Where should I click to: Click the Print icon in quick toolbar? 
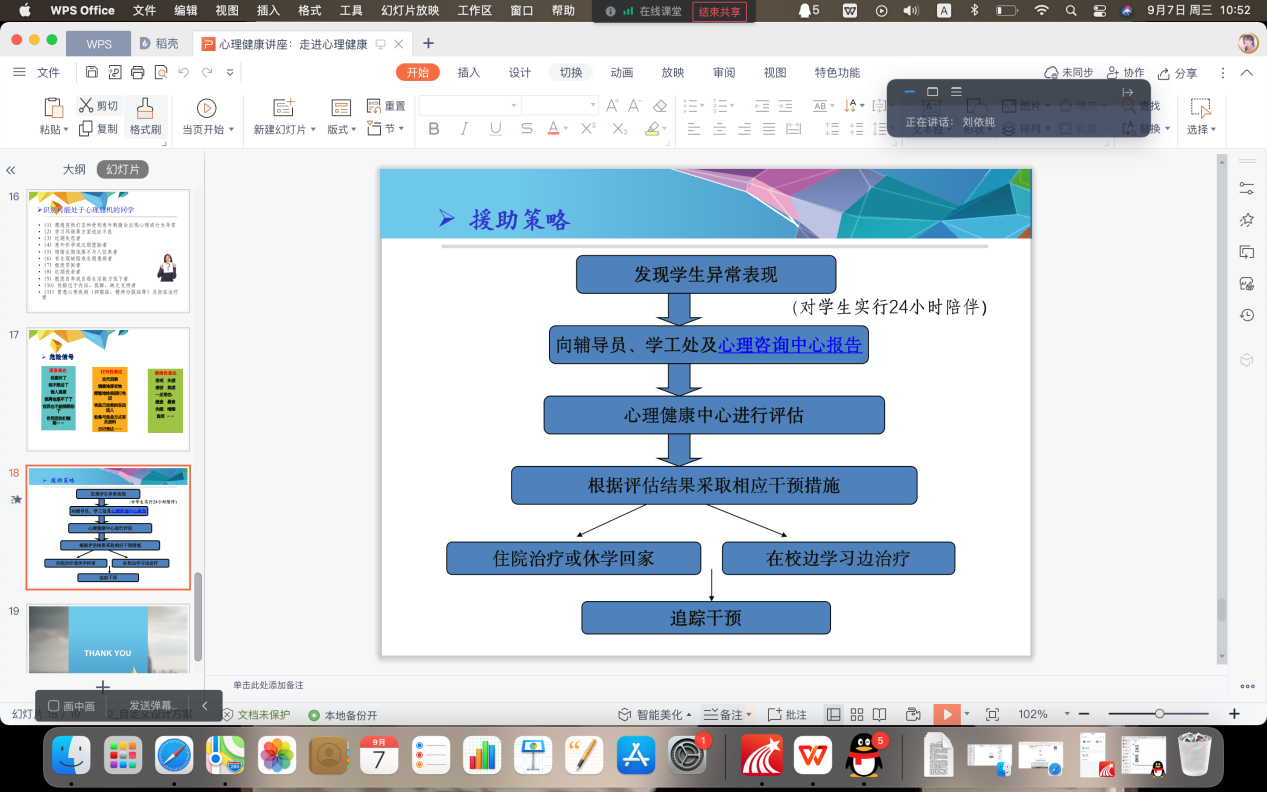(138, 72)
